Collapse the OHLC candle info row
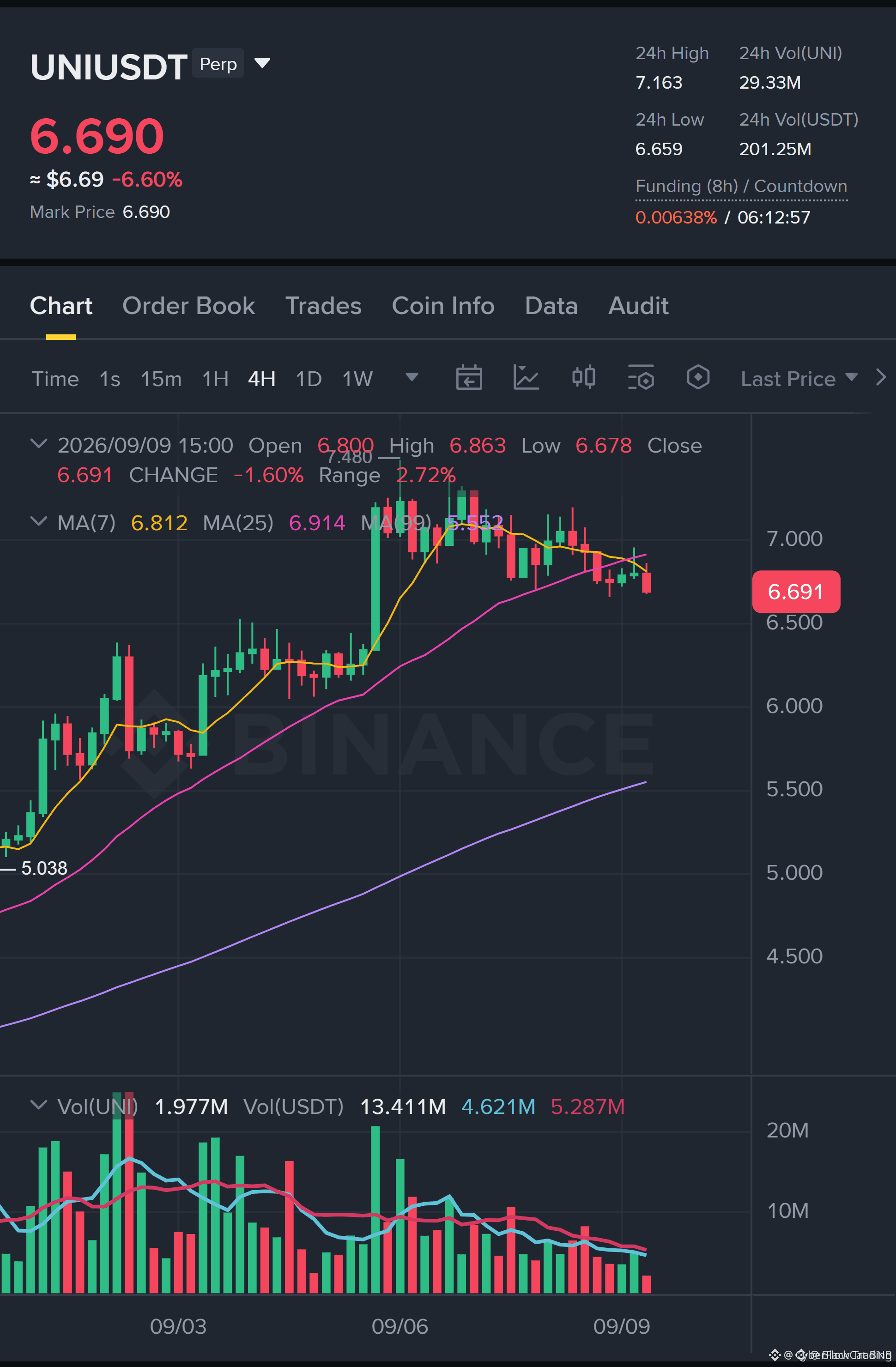The image size is (896, 1367). point(38,443)
